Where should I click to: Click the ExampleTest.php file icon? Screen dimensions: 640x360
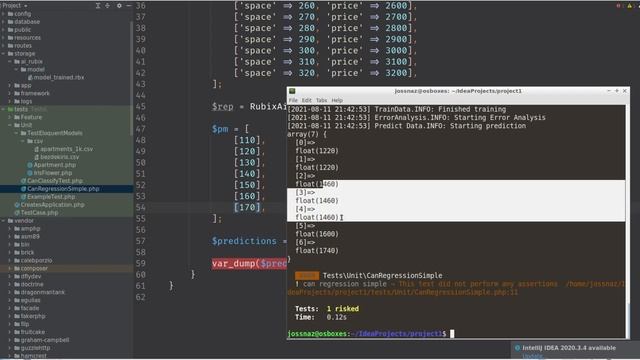23,197
